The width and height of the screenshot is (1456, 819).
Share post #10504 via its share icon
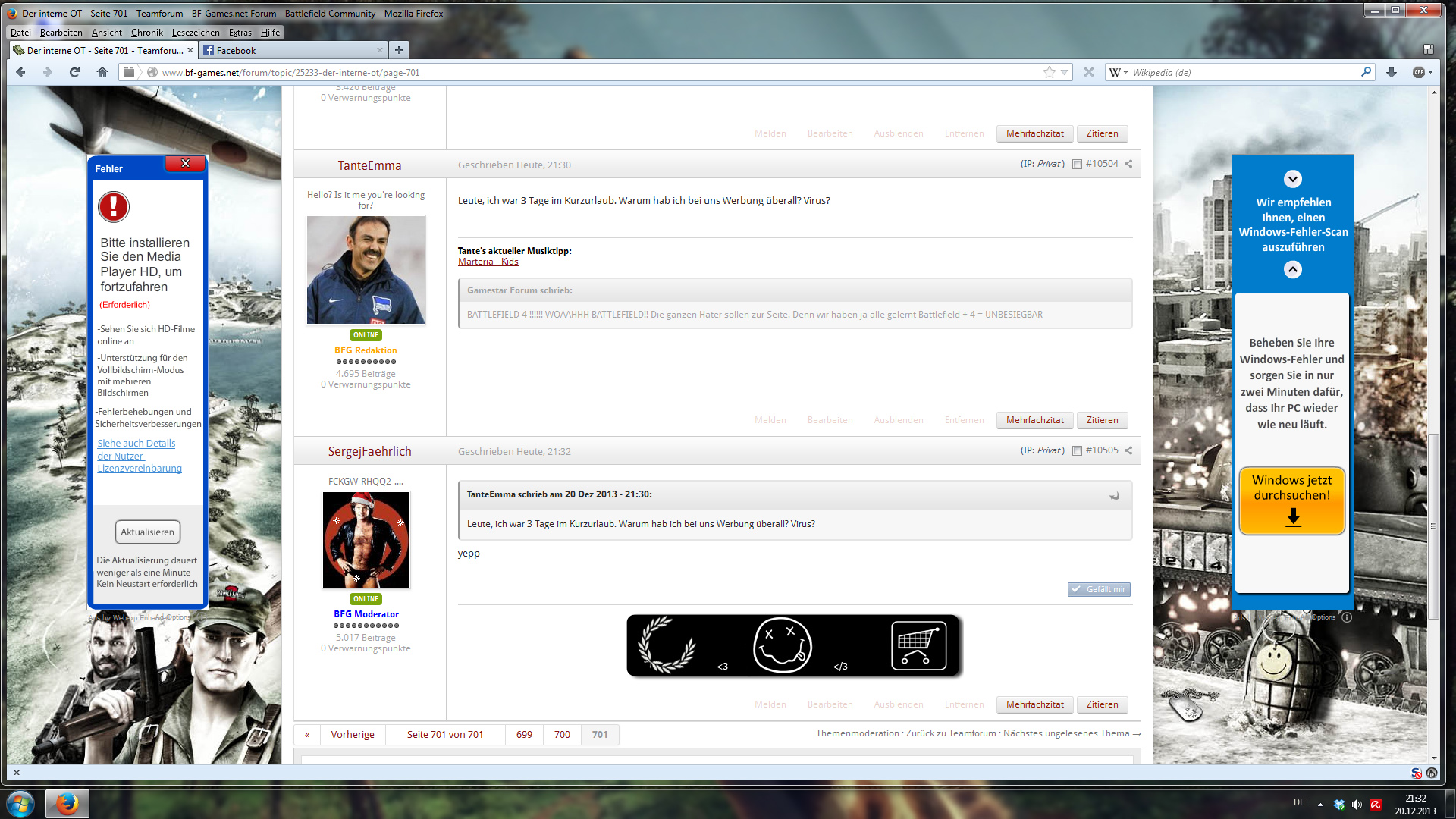[1128, 164]
